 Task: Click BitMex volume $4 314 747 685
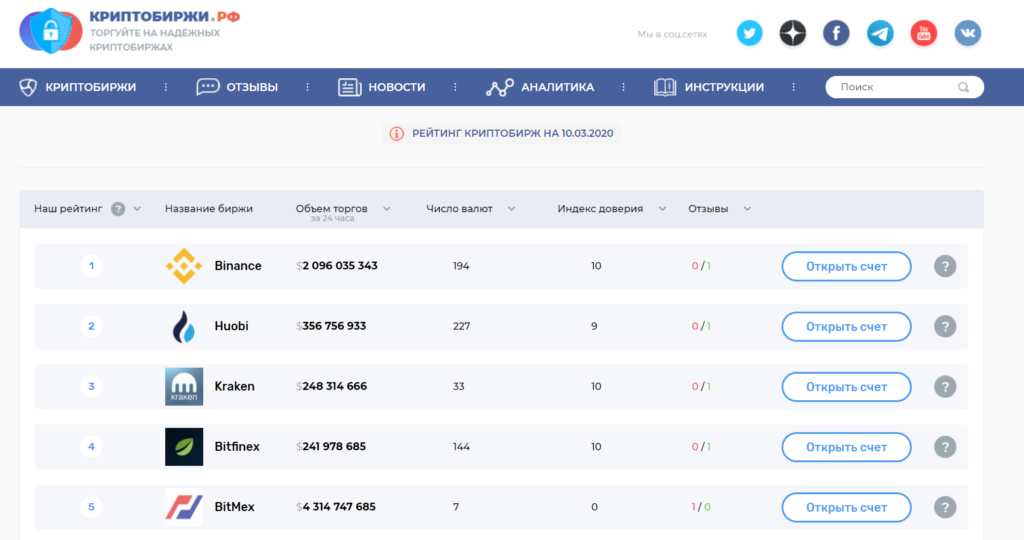tap(336, 507)
